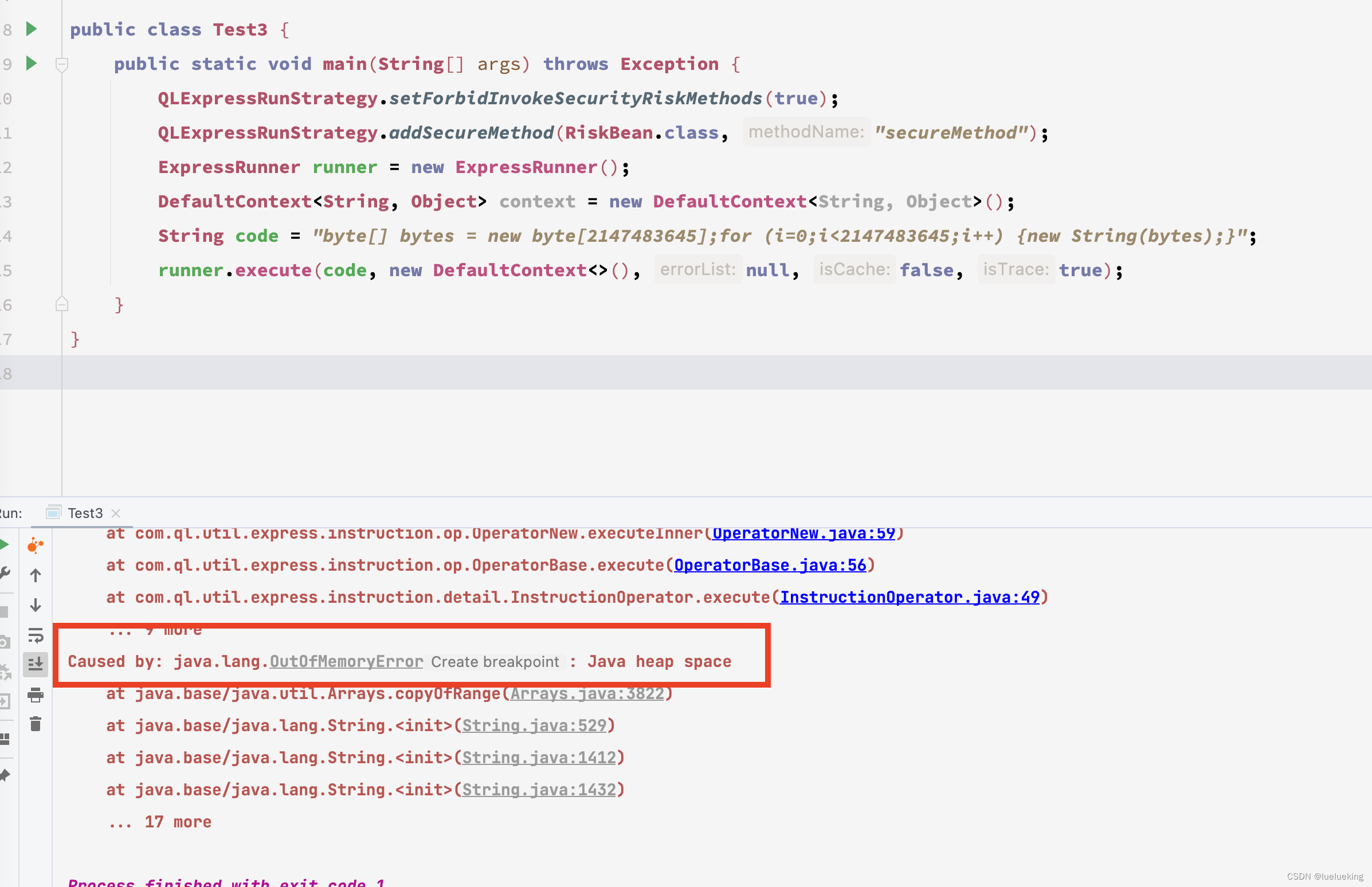This screenshot has width=1372, height=887.
Task: Select the Test3 run tab
Action: (x=85, y=513)
